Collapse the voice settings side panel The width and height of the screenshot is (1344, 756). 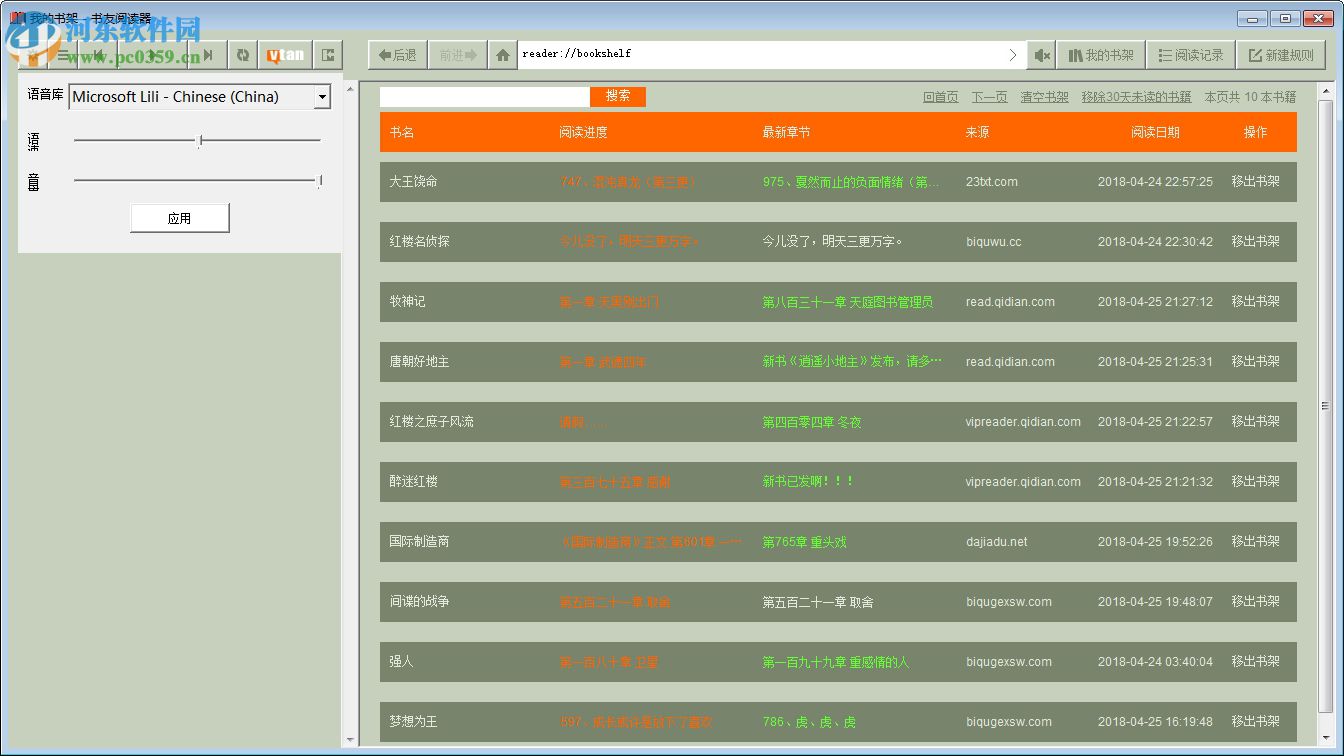[x=328, y=55]
